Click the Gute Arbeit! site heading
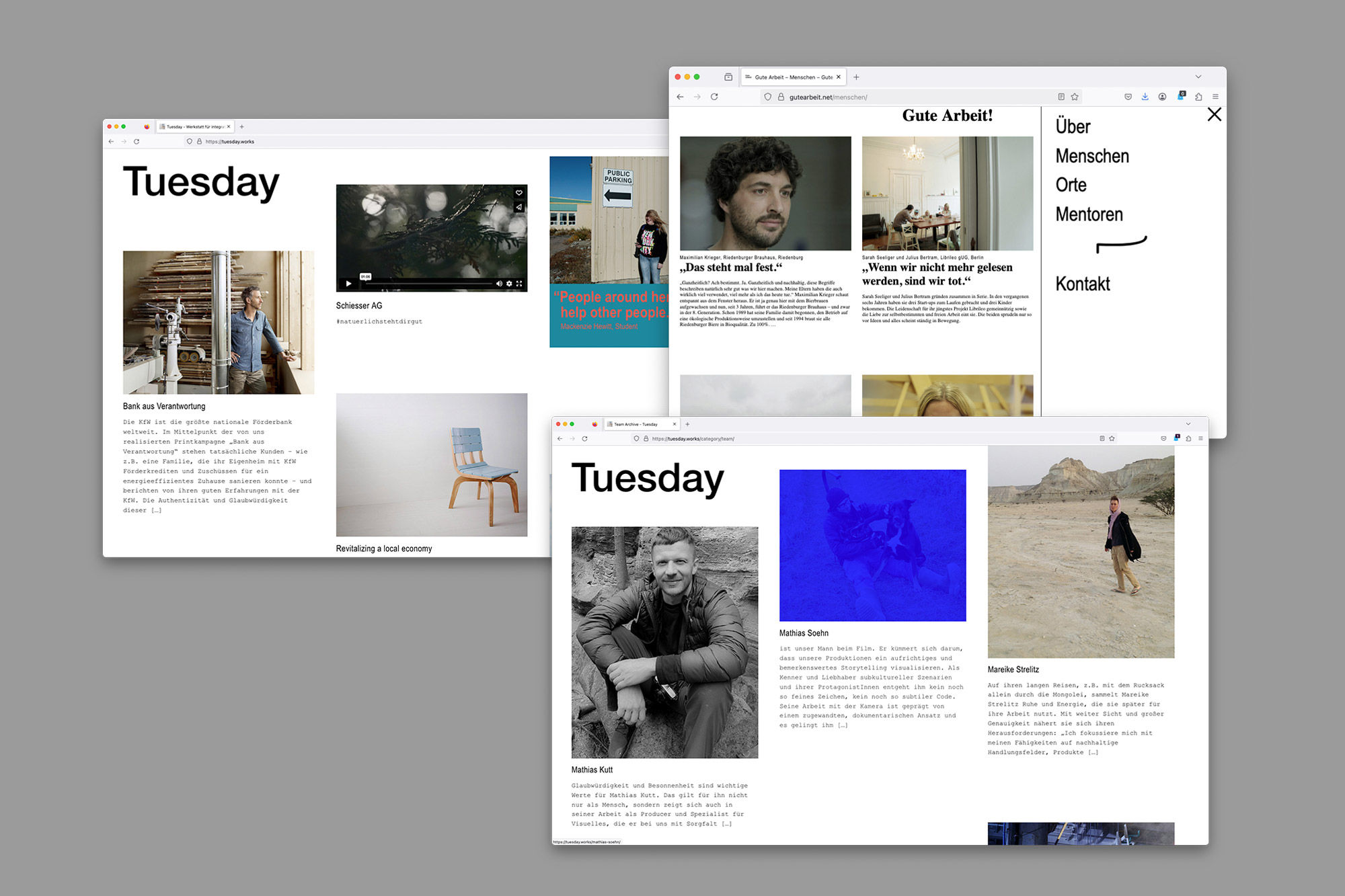 [x=947, y=116]
